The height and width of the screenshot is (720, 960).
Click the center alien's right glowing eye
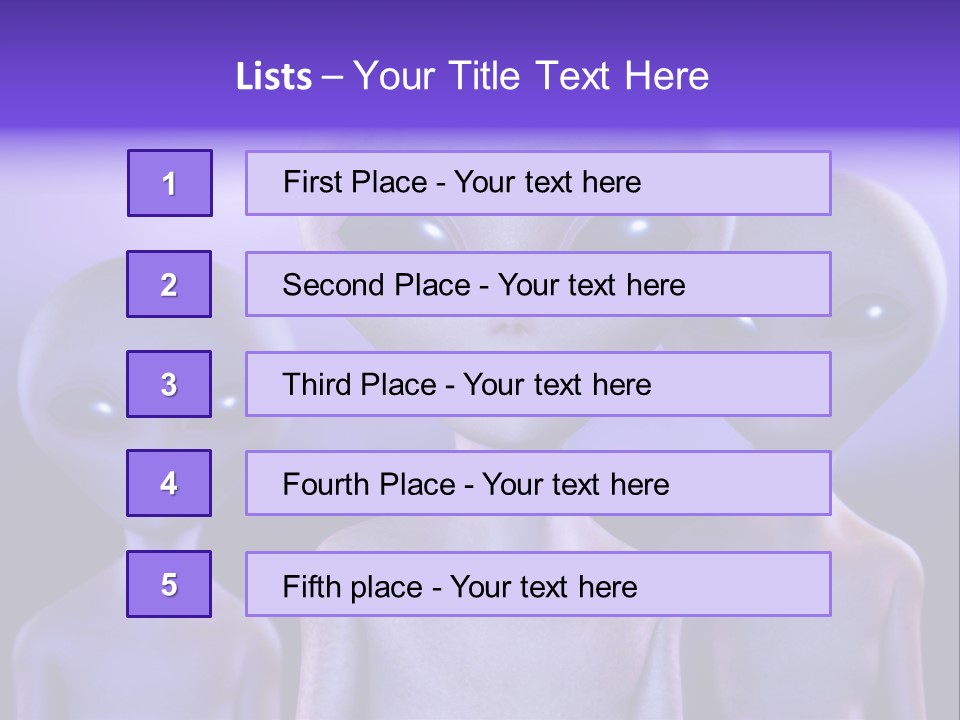click(637, 227)
